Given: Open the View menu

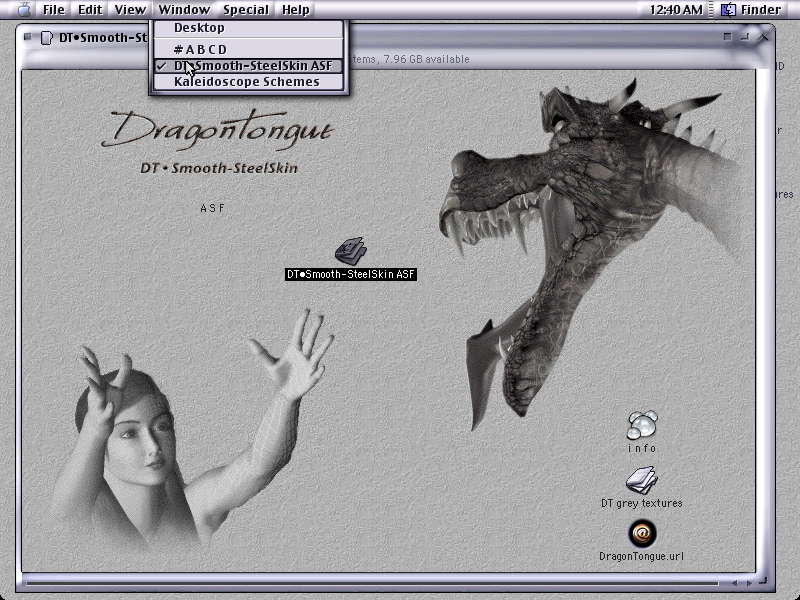Looking at the screenshot, I should click(x=130, y=10).
